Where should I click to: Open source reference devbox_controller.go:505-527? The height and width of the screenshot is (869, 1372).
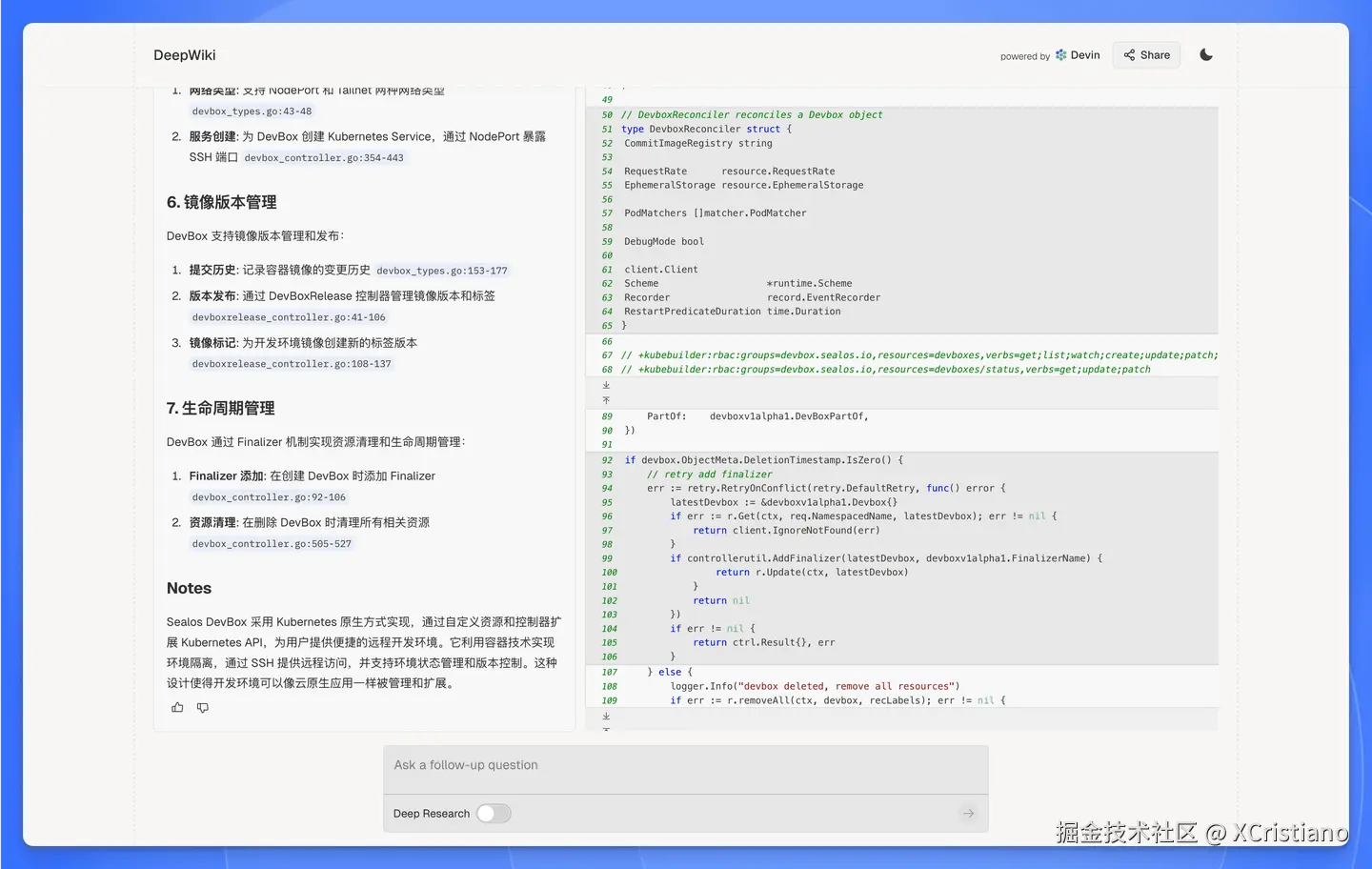[x=272, y=544]
